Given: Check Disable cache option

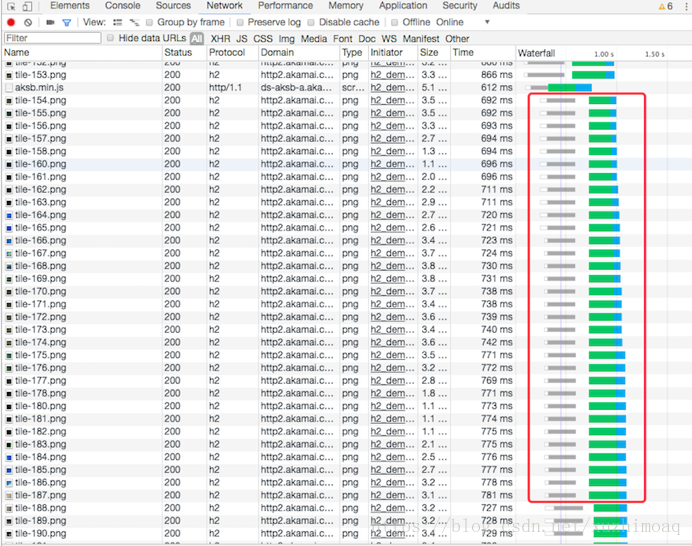Looking at the screenshot, I should [x=311, y=23].
